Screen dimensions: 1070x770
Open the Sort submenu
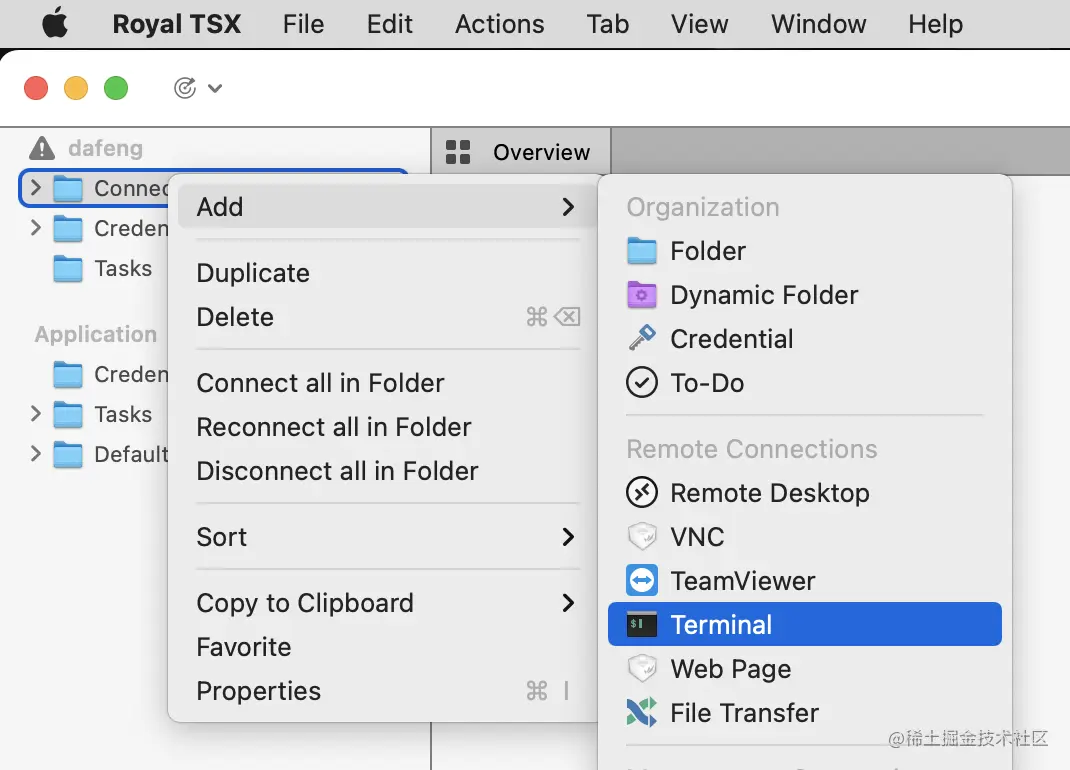click(387, 537)
